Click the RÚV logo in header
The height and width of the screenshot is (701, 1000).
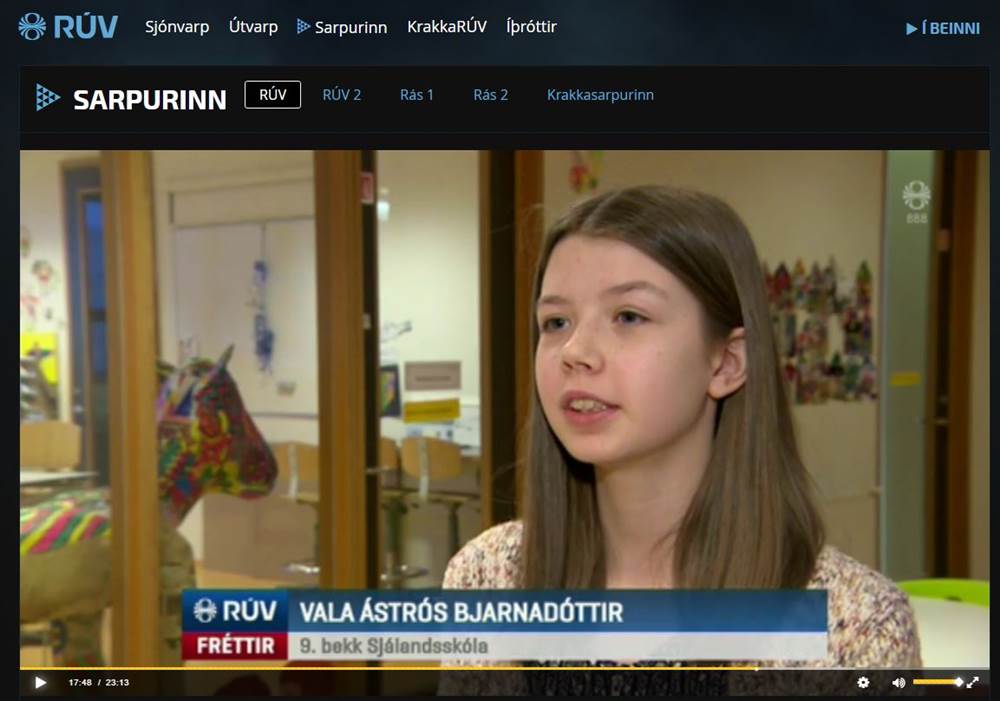(68, 27)
